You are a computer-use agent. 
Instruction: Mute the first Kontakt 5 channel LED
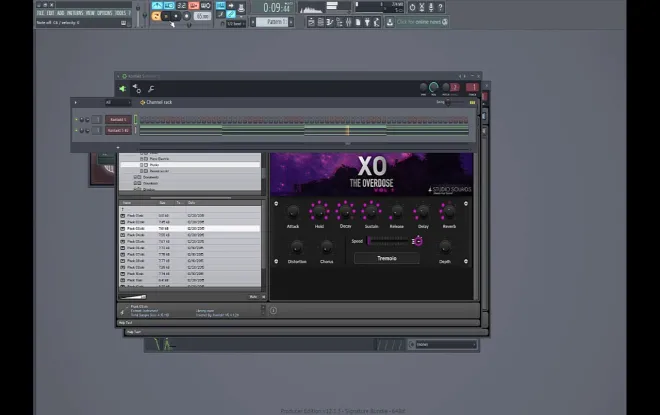click(x=76, y=120)
